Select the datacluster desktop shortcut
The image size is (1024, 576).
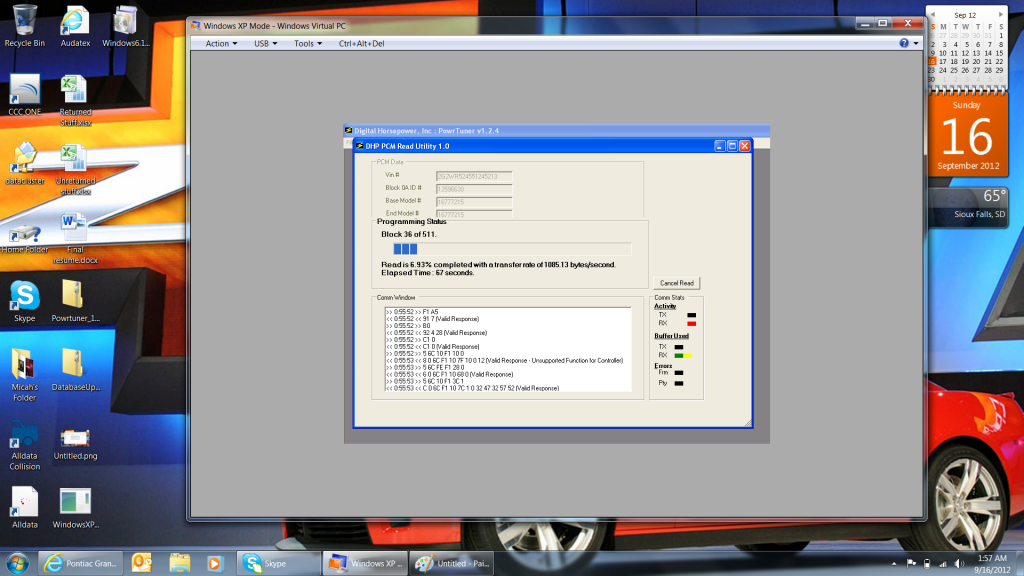click(x=25, y=164)
